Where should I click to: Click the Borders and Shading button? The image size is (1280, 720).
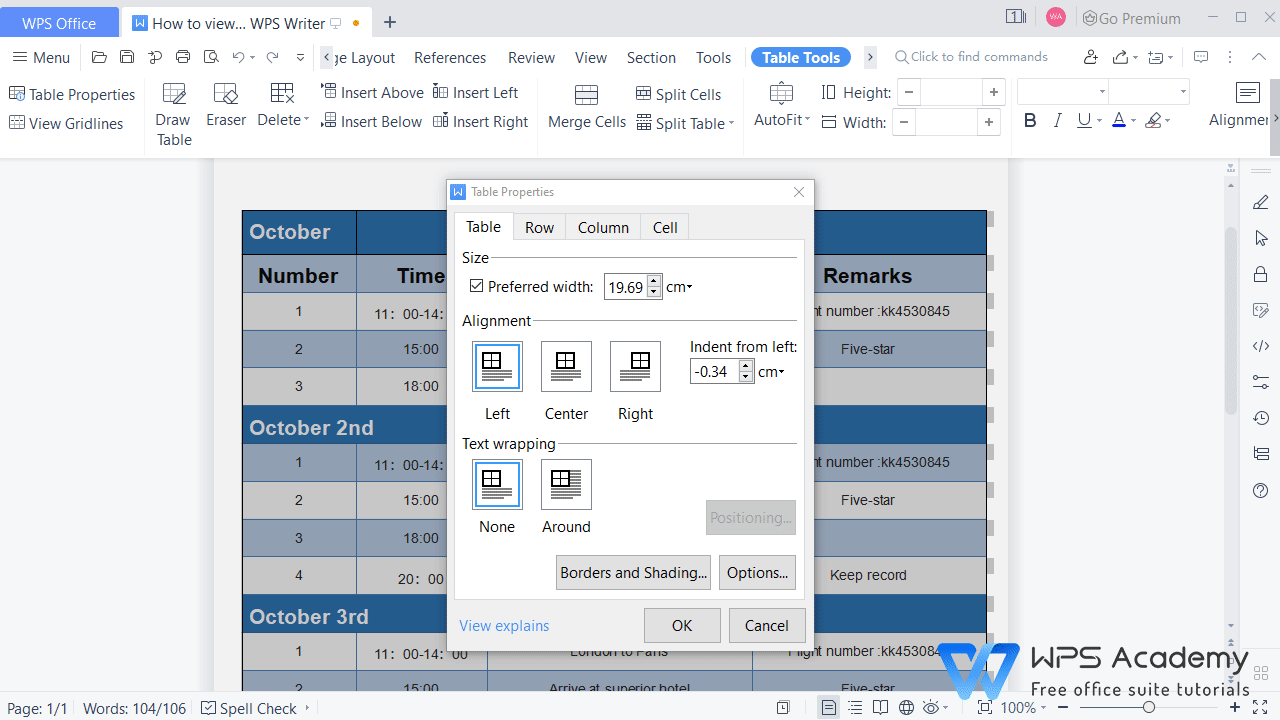coord(633,572)
